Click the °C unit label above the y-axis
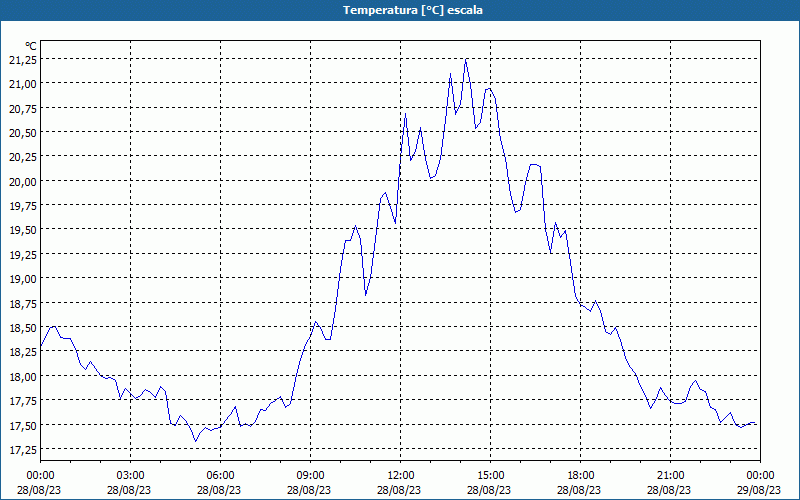The width and height of the screenshot is (800, 500). click(x=31, y=46)
